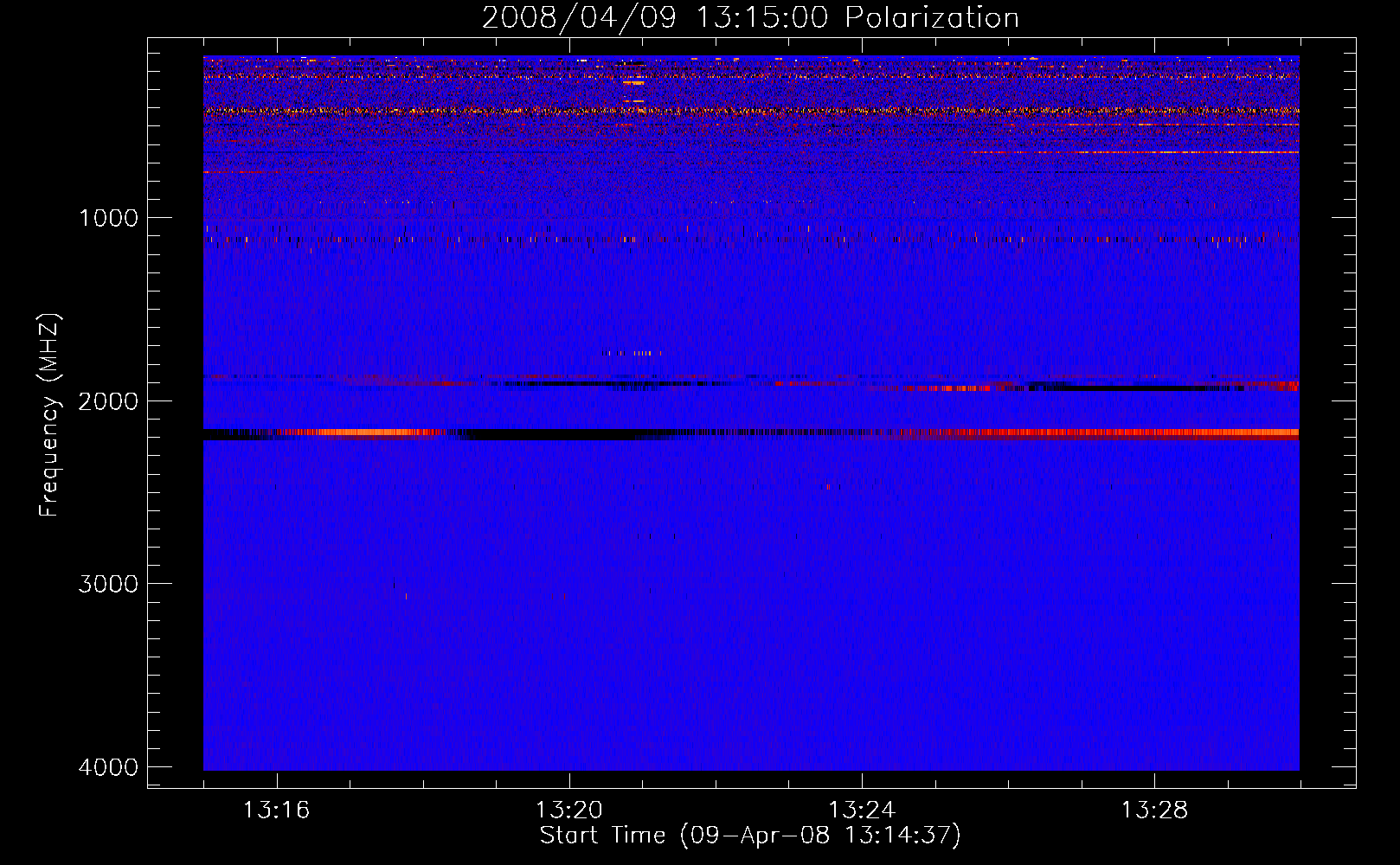Select the 'Frequency (MHZ)' axis label
This screenshot has width=1400, height=865.
(x=49, y=415)
